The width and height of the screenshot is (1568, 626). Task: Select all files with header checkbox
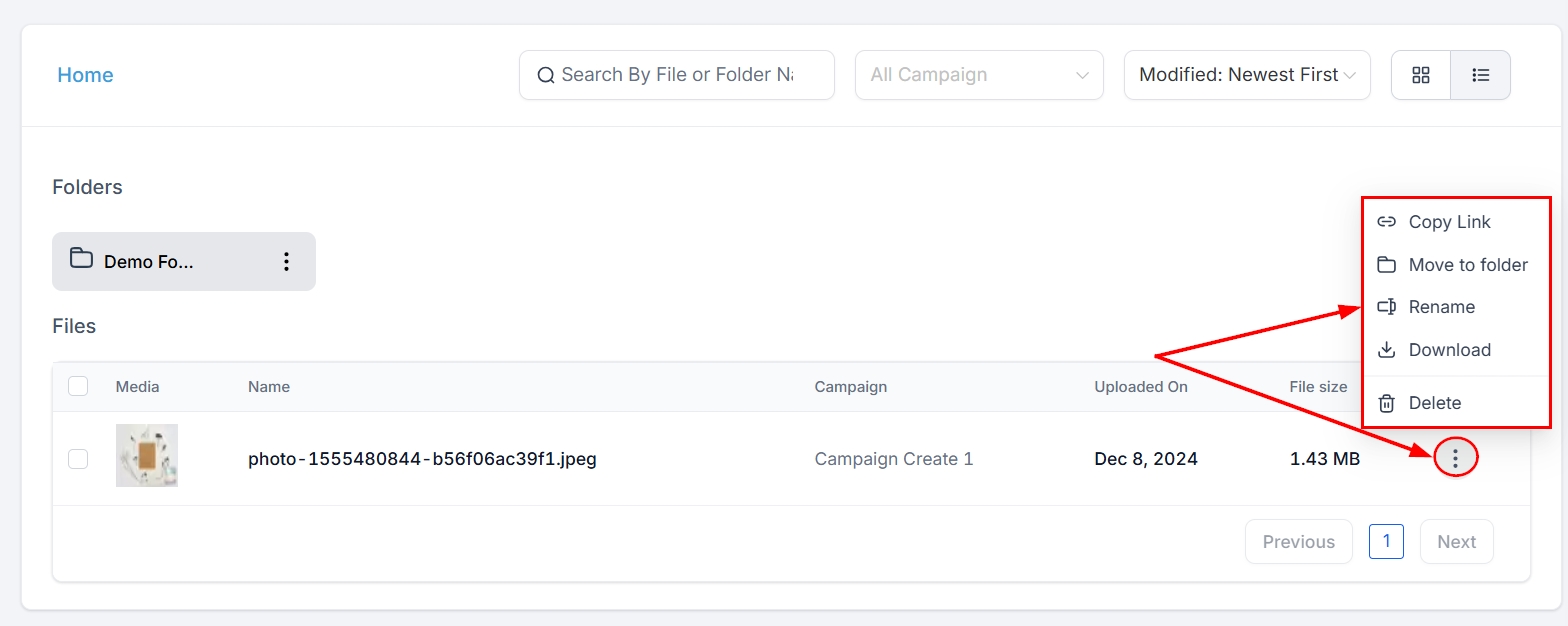(x=78, y=387)
